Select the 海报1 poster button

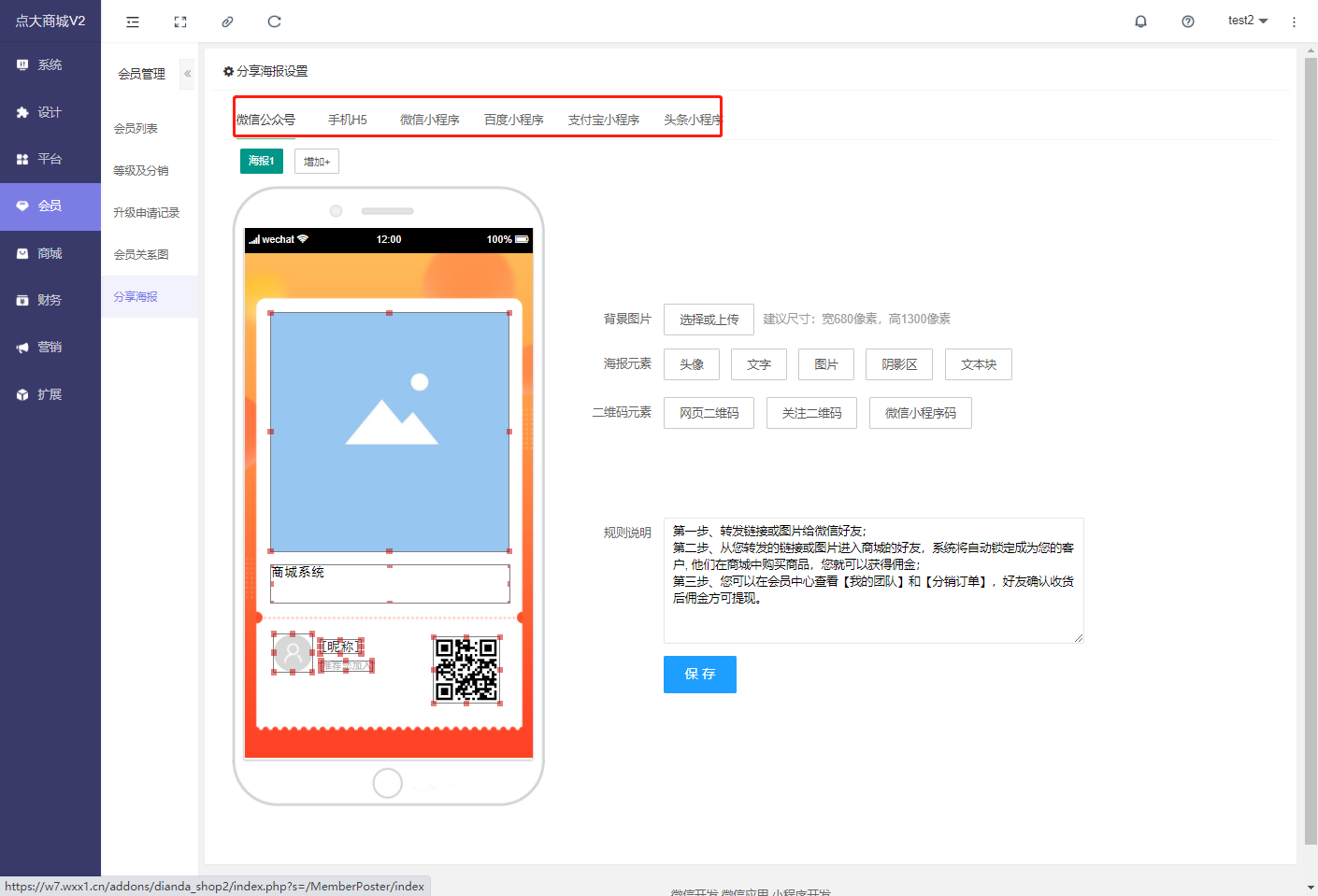pyautogui.click(x=262, y=161)
